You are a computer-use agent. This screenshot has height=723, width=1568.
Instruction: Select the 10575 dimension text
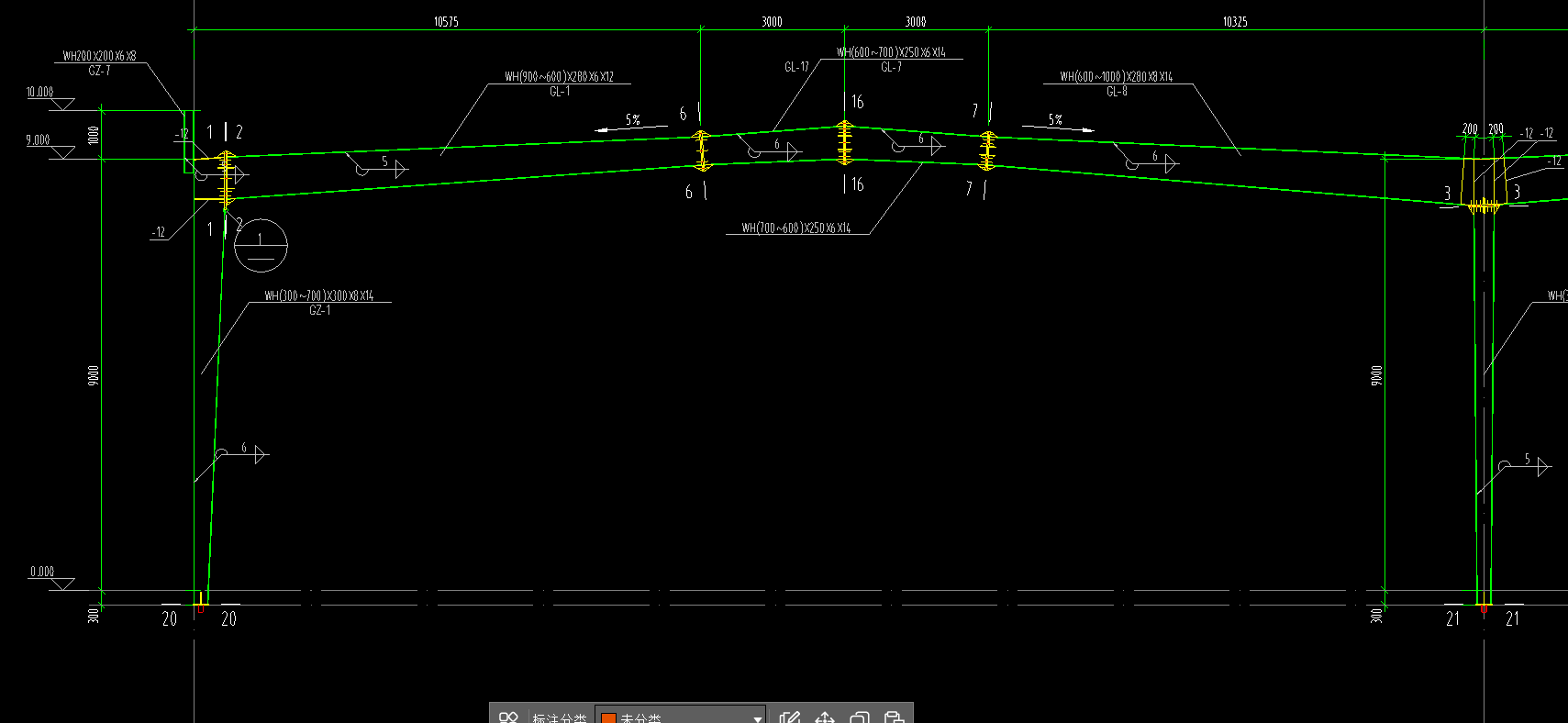[446, 21]
